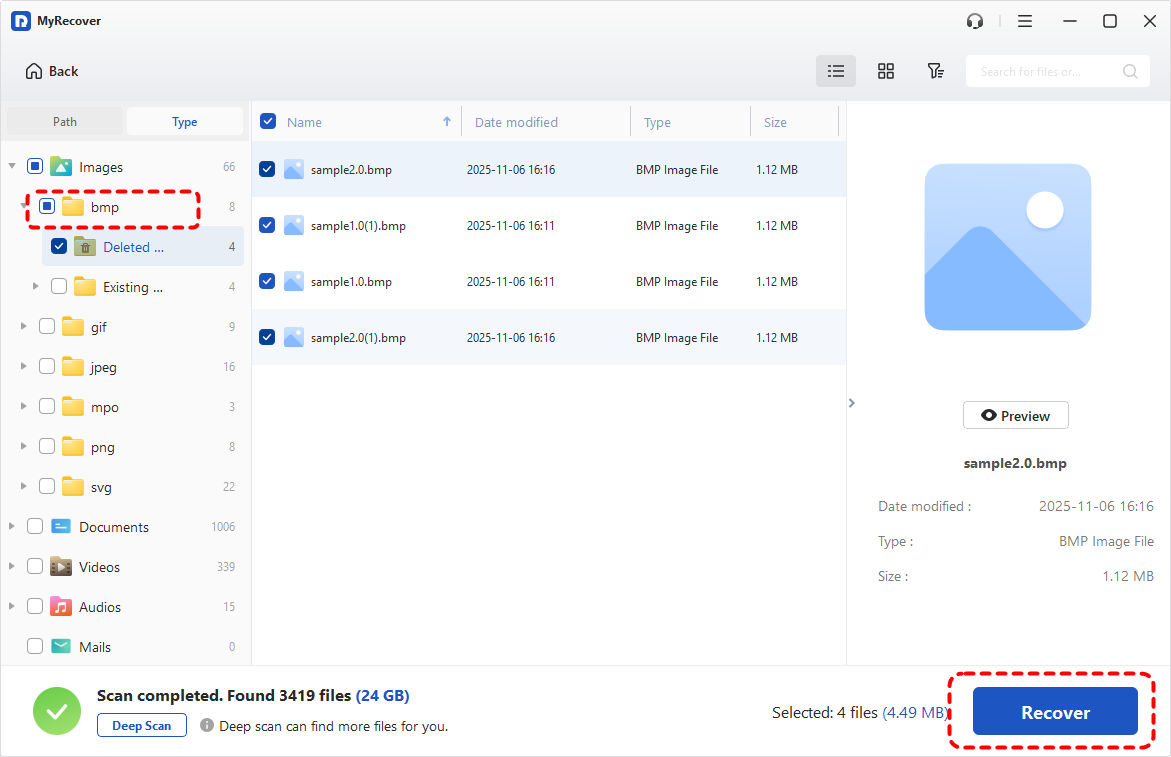Switch to the Path tab
Screen dimensions: 1171x757
[65, 122]
